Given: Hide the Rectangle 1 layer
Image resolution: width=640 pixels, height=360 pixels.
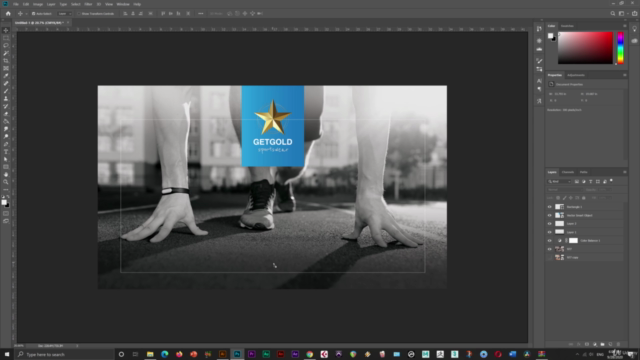Looking at the screenshot, I should [549, 207].
